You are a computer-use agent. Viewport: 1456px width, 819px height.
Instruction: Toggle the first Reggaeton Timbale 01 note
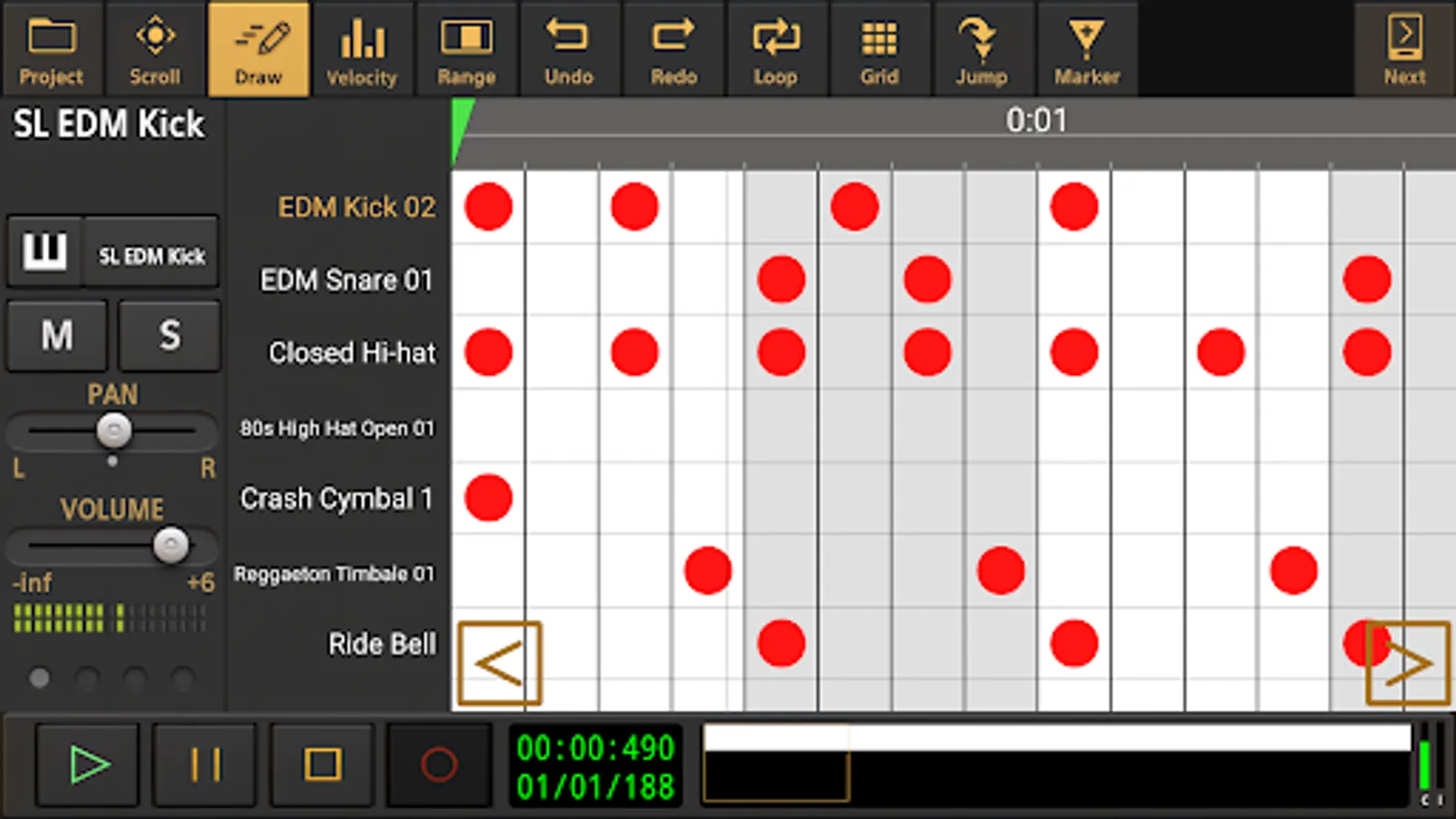coord(708,571)
